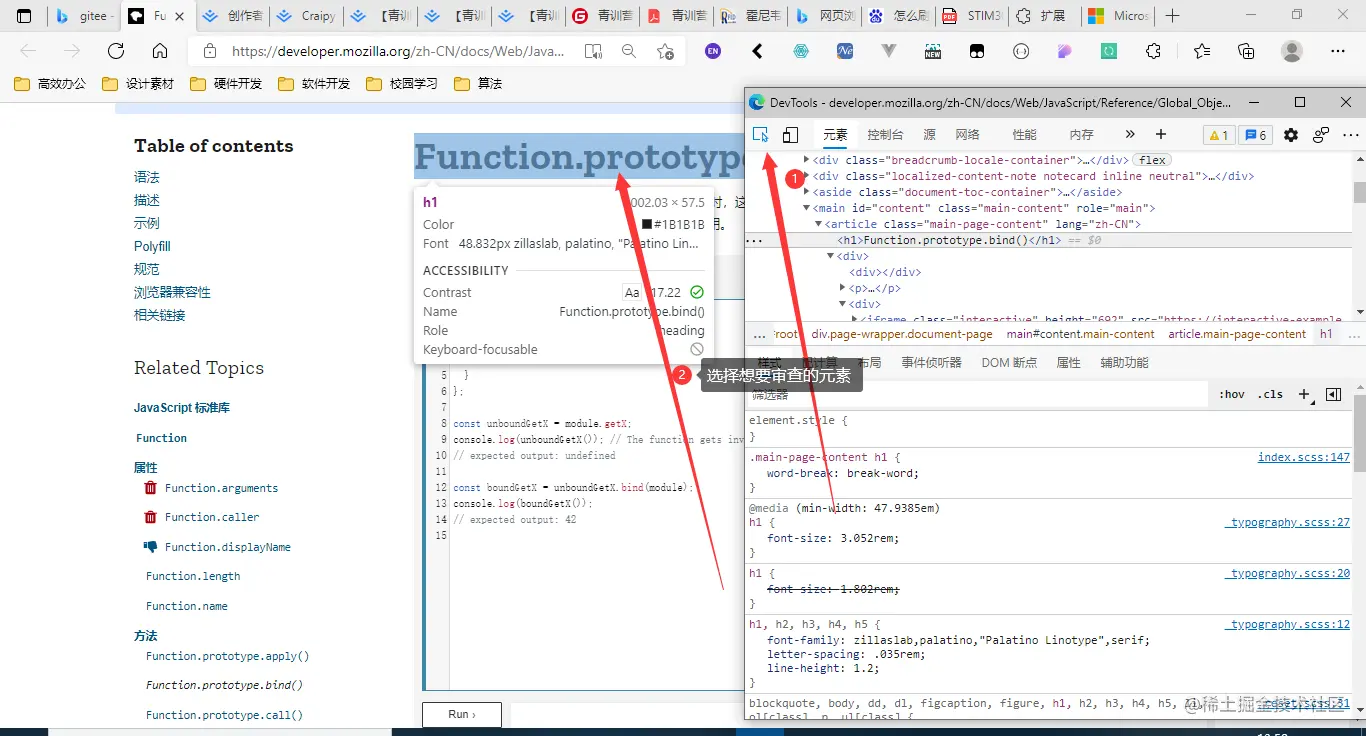Screen dimensions: 1366x736
Task: Select the h1 Function.prototype.bind() DOM row
Action: point(1049,240)
